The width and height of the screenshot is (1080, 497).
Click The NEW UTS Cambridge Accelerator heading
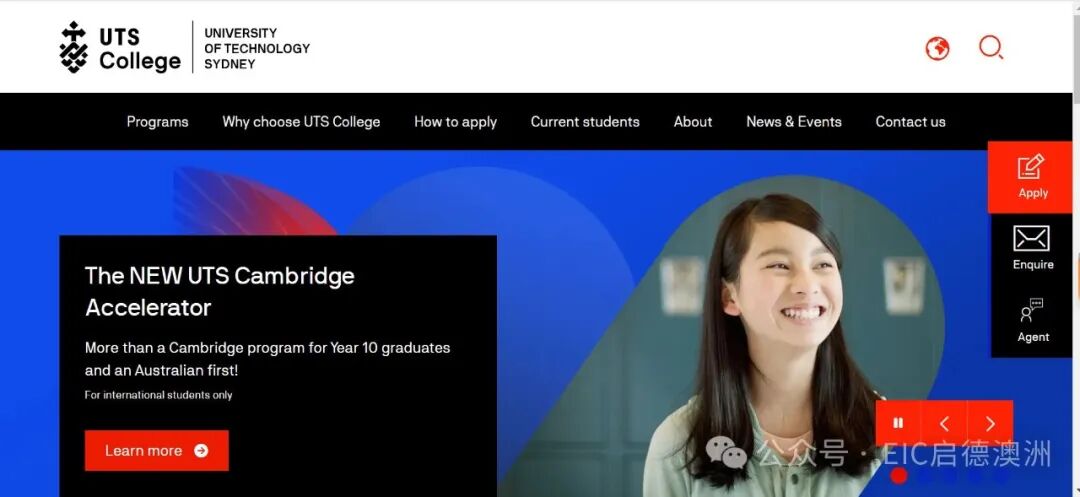pyautogui.click(x=220, y=291)
